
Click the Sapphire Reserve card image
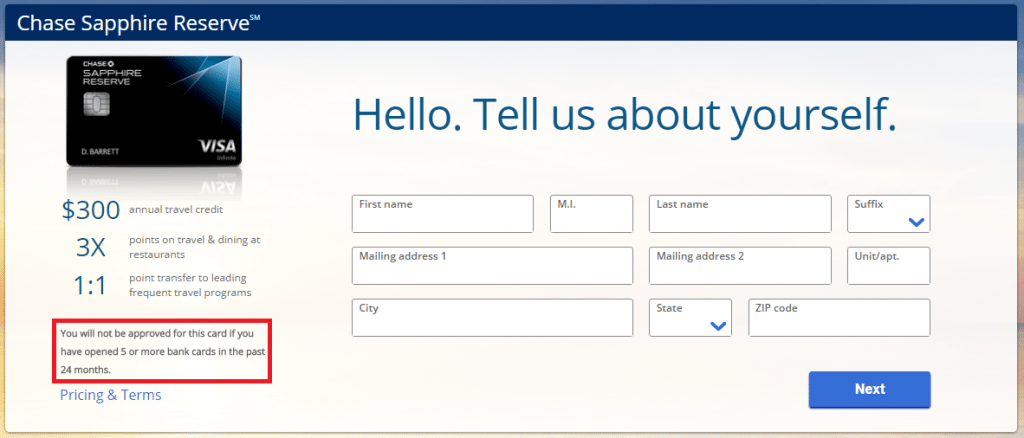(154, 110)
